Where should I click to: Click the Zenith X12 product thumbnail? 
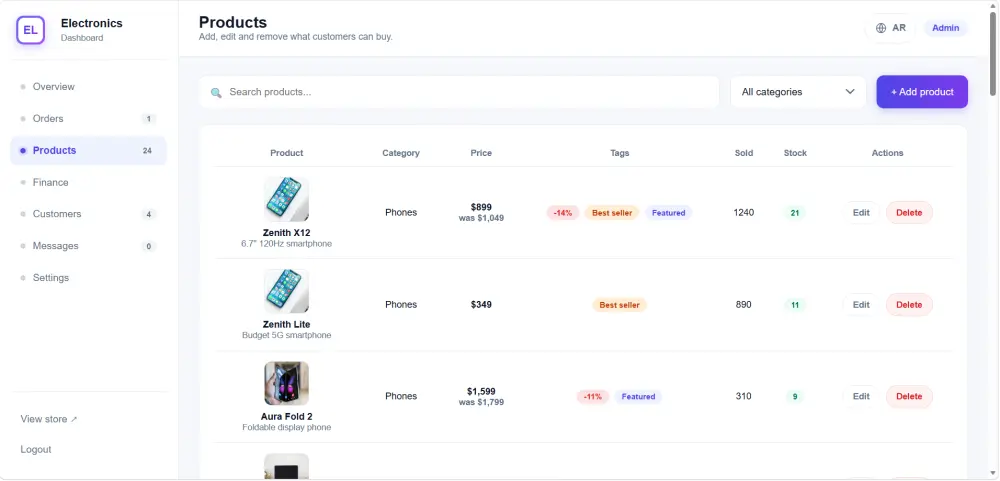(x=286, y=199)
